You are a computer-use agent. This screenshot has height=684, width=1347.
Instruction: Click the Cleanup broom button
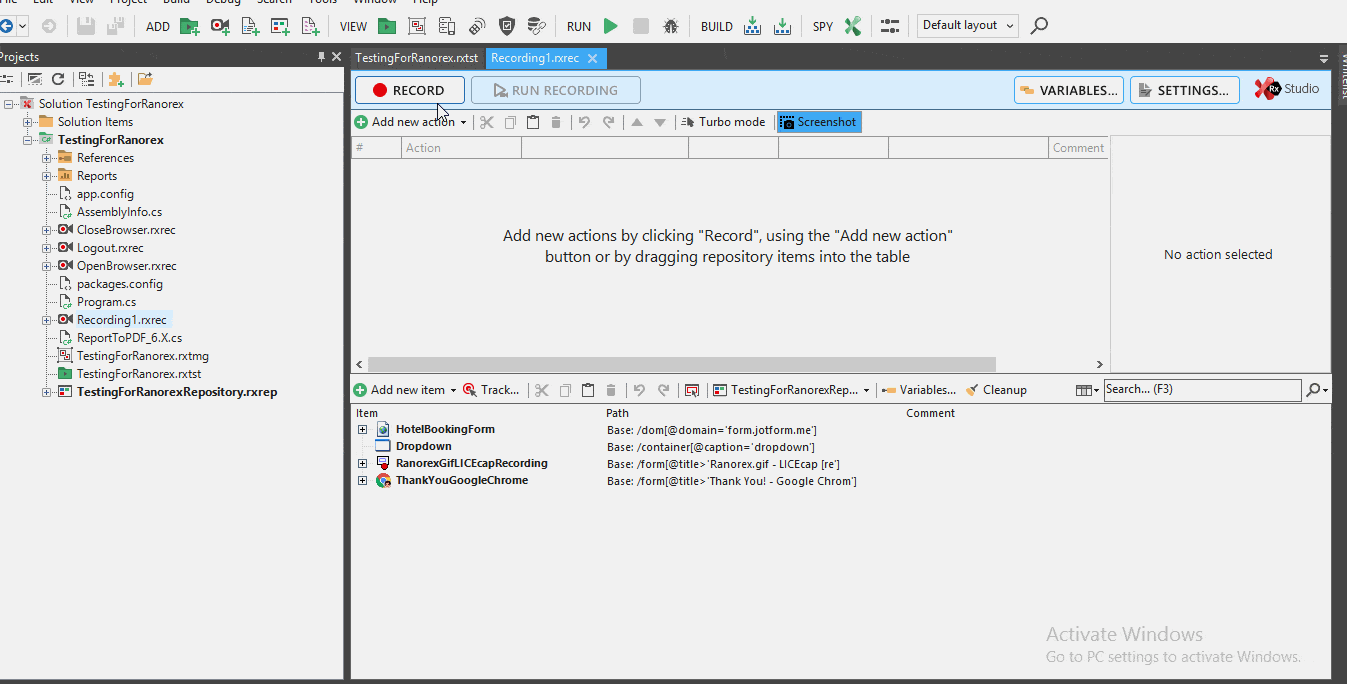pyautogui.click(x=996, y=390)
